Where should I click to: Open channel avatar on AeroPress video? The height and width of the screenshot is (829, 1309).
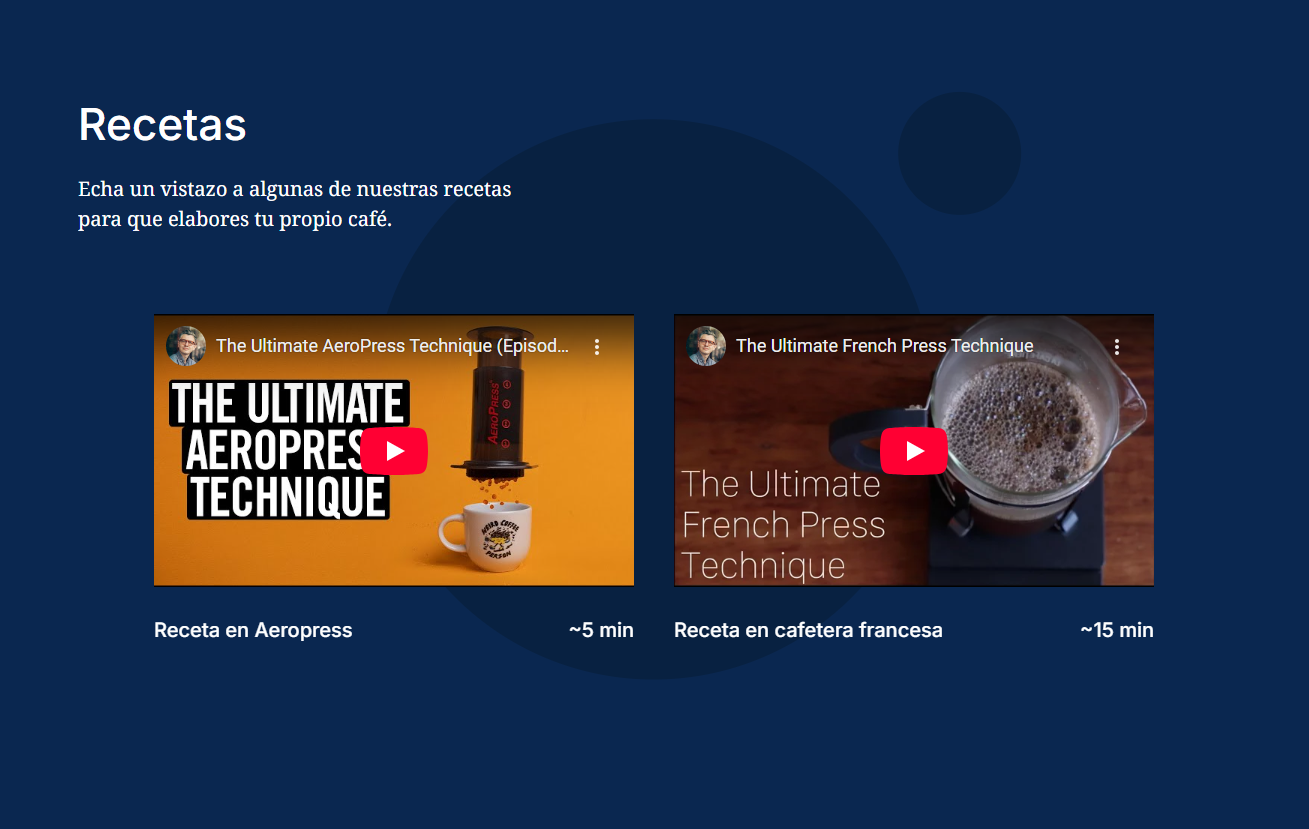coord(186,346)
